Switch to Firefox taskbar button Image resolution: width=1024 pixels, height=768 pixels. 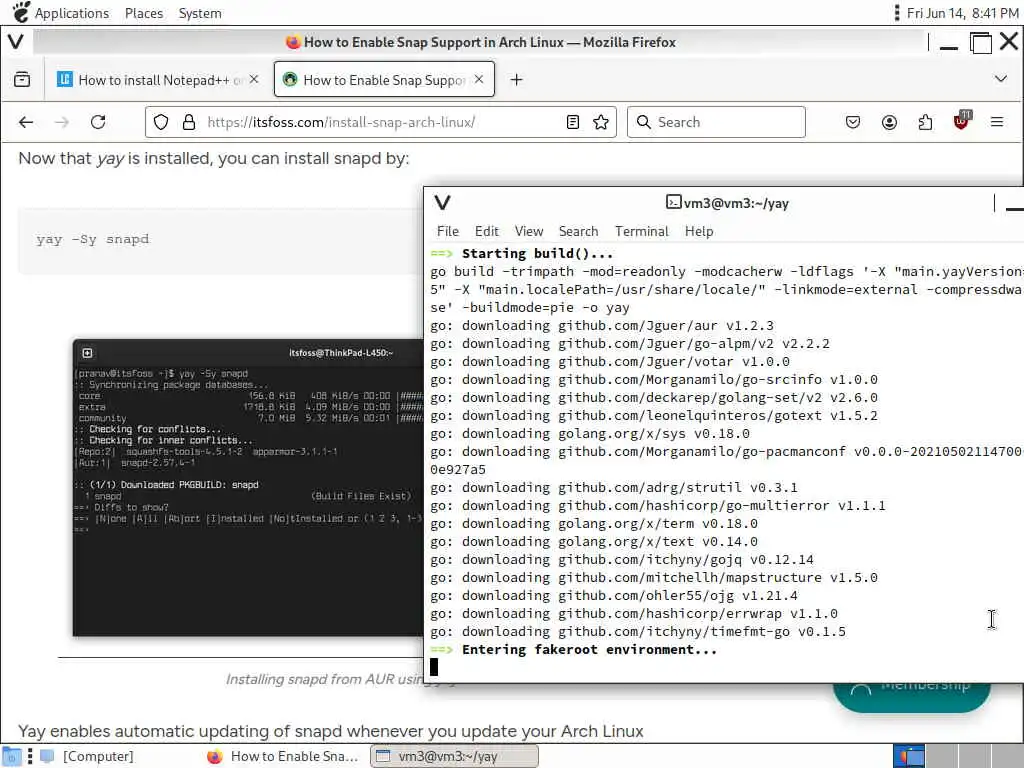tap(283, 756)
